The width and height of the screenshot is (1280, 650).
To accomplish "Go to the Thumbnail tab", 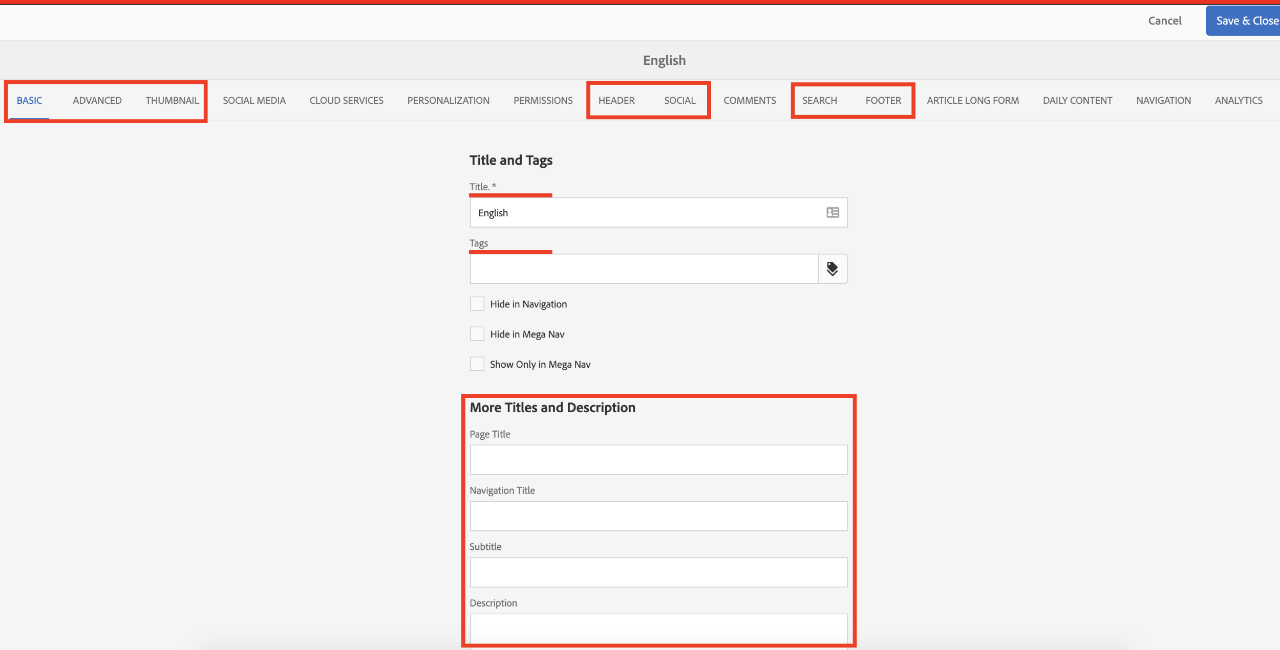I will coord(172,101).
